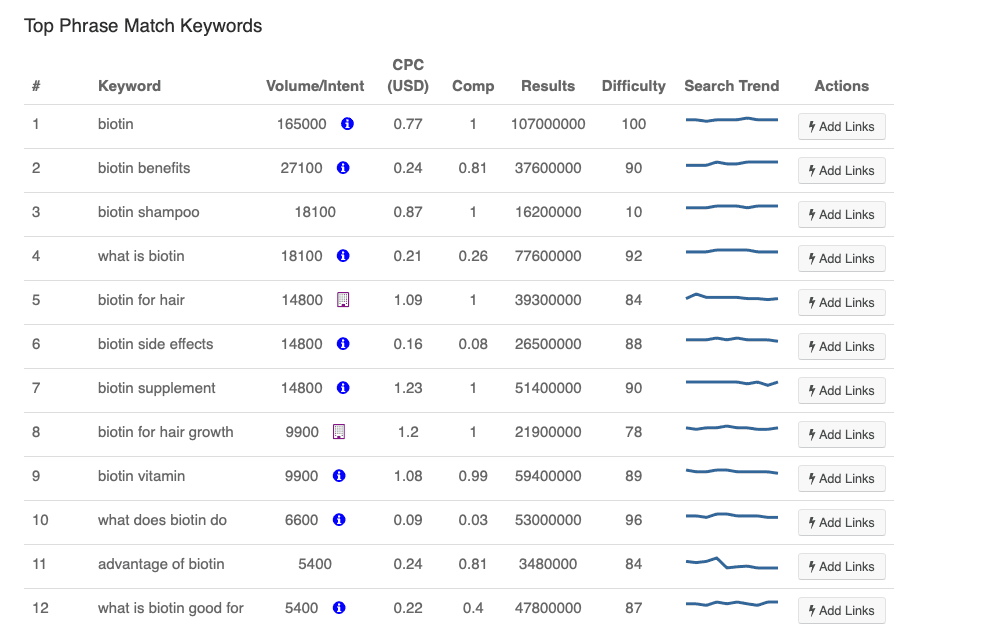Screen dimensions: 1001x624
Task: Click the Volume/Intent column header
Action: point(315,86)
